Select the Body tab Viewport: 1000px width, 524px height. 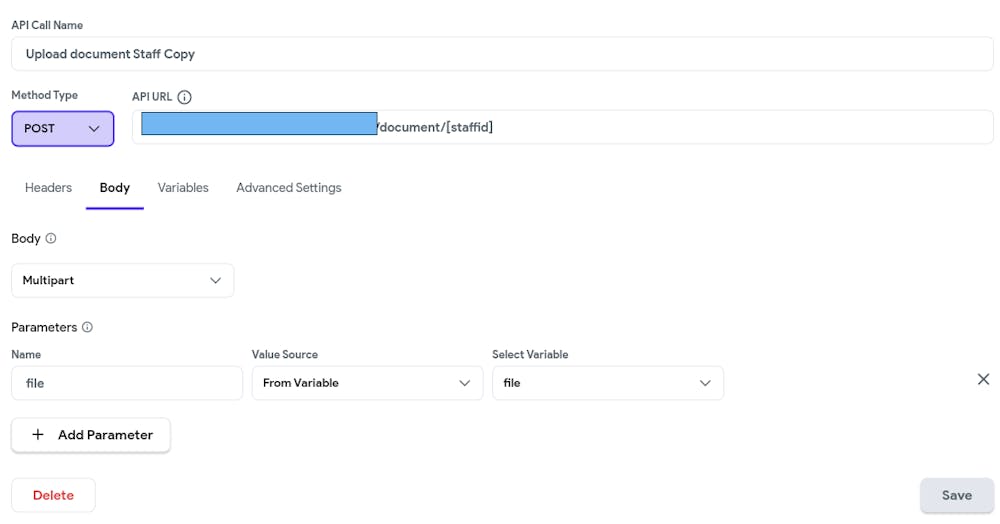point(115,188)
